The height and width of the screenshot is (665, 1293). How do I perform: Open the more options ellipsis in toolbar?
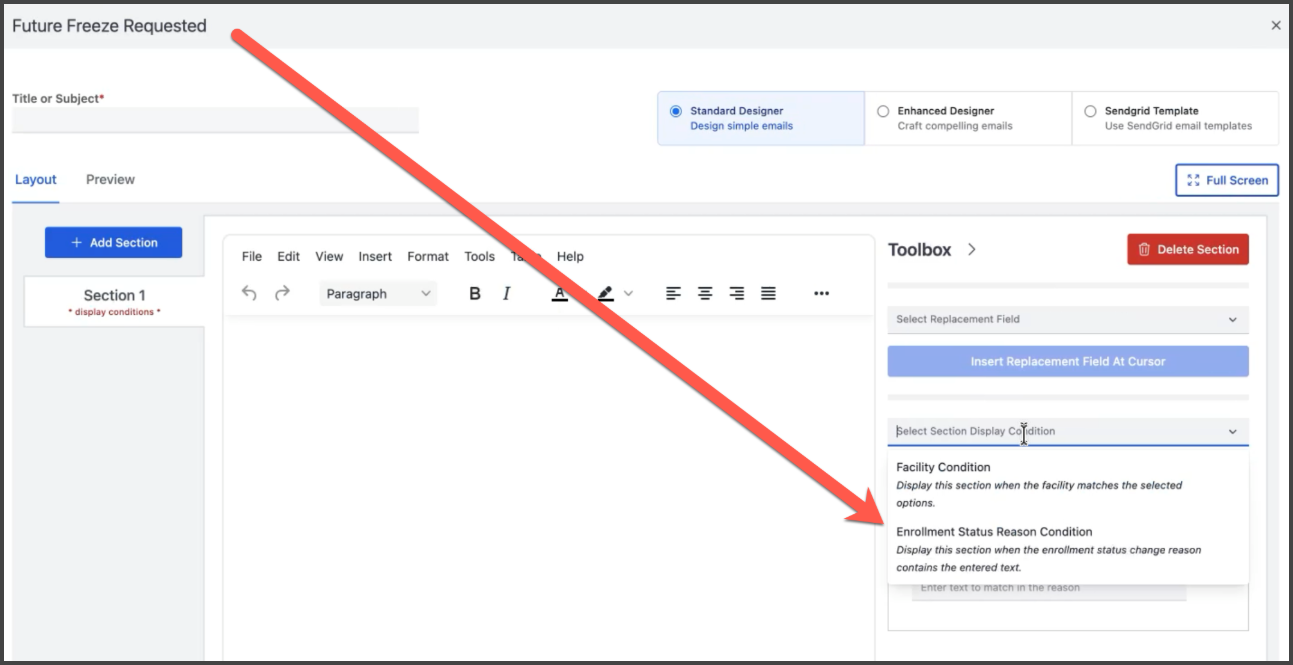pos(821,293)
